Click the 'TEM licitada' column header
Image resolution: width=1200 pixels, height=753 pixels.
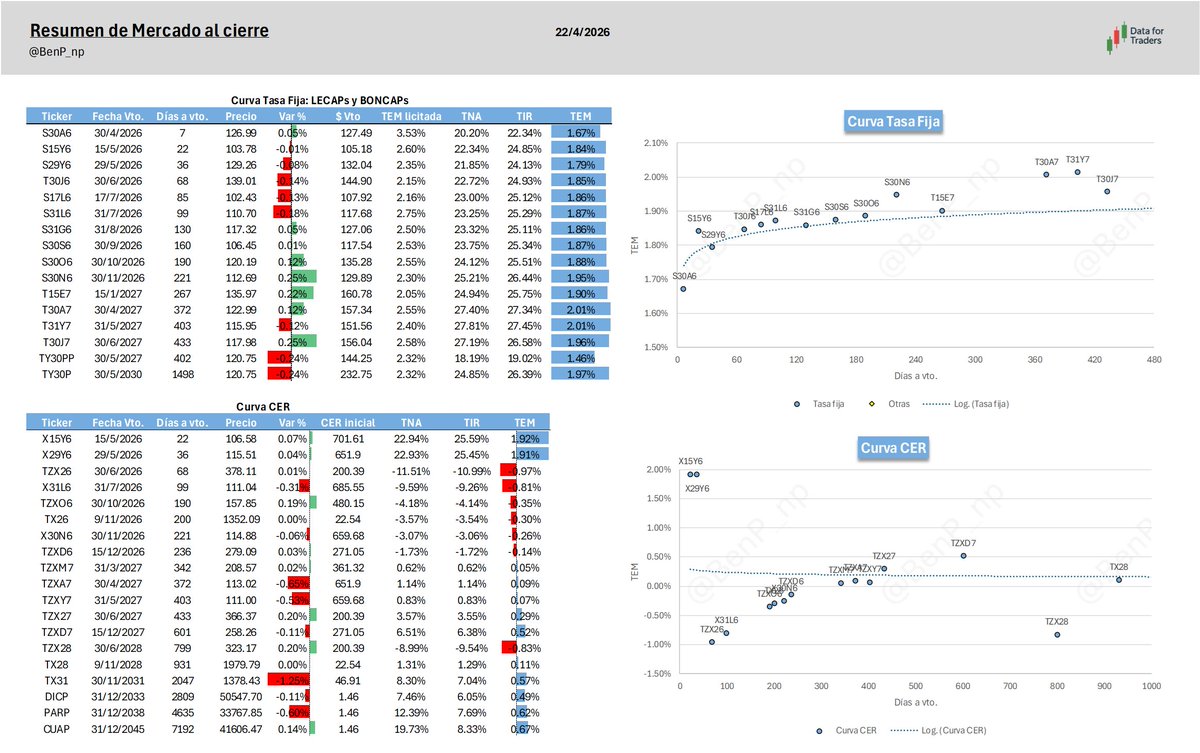point(412,116)
